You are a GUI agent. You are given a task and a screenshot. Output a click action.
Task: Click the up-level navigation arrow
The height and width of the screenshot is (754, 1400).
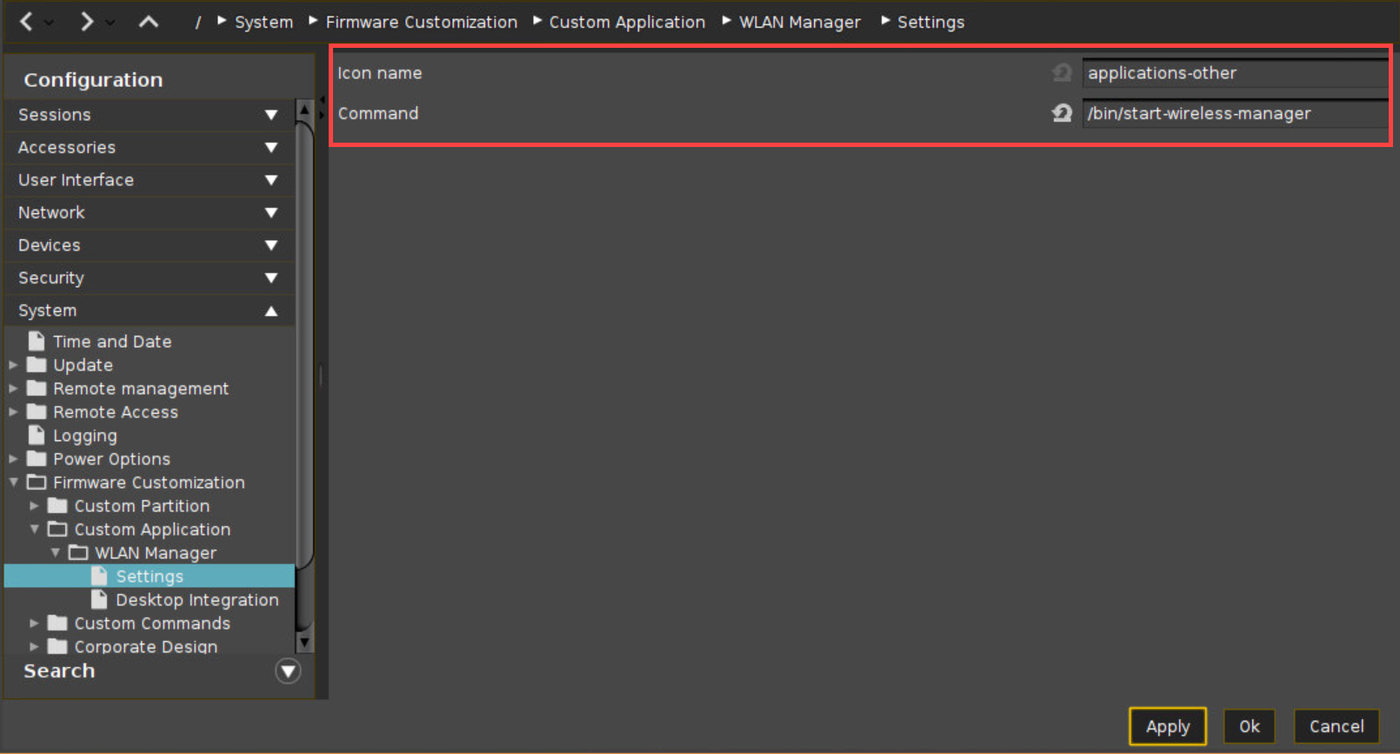pyautogui.click(x=148, y=21)
